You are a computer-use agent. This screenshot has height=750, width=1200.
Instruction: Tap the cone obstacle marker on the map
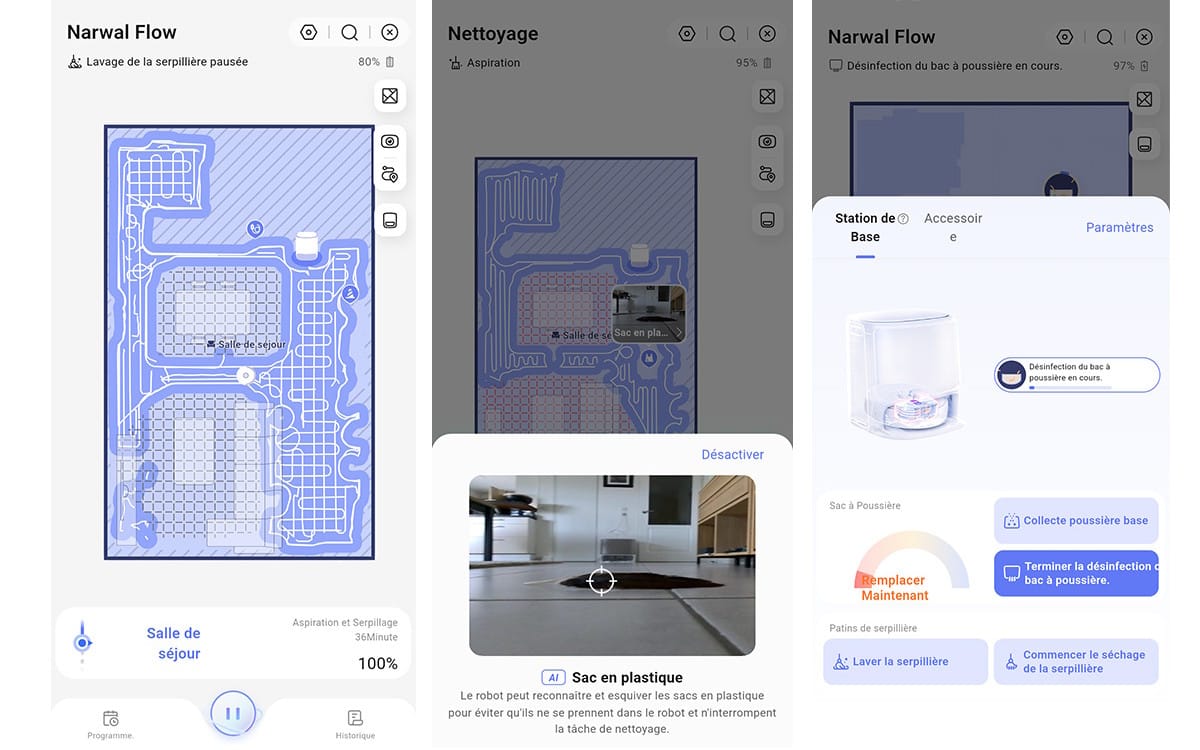click(x=350, y=293)
